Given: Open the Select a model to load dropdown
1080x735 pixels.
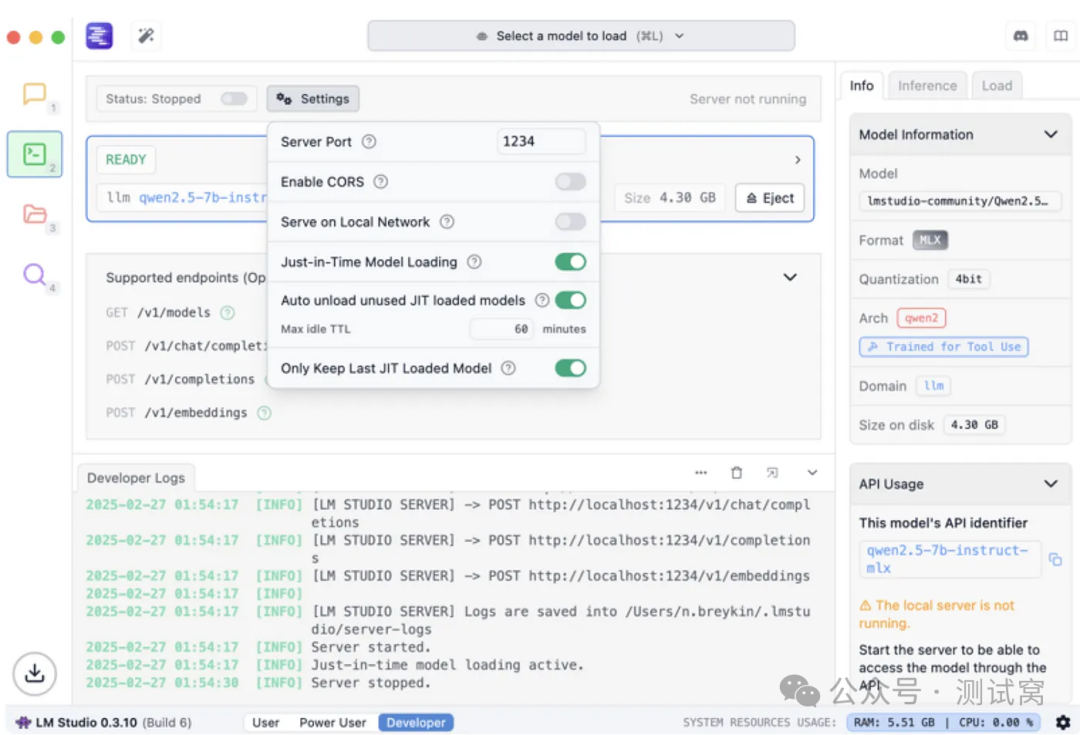Looking at the screenshot, I should 581,36.
